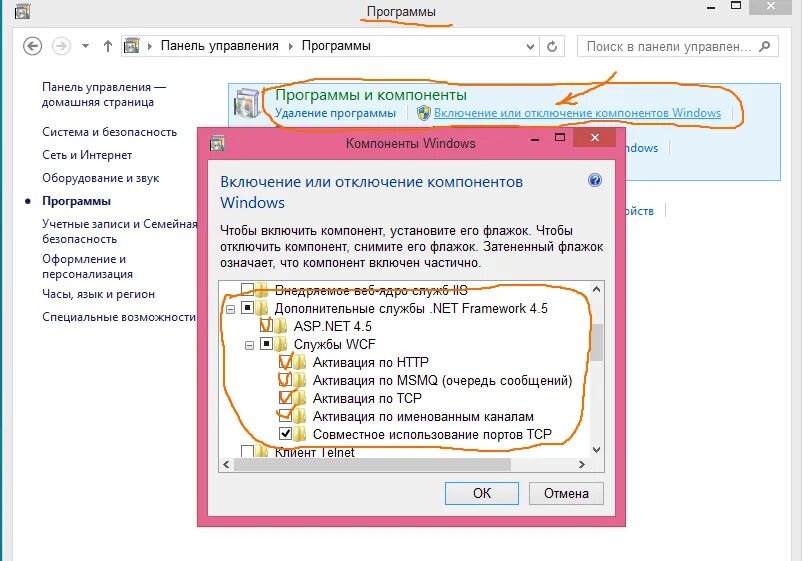
Task: Select 'Панель управления' breadcrumb in address bar
Action: tap(219, 46)
